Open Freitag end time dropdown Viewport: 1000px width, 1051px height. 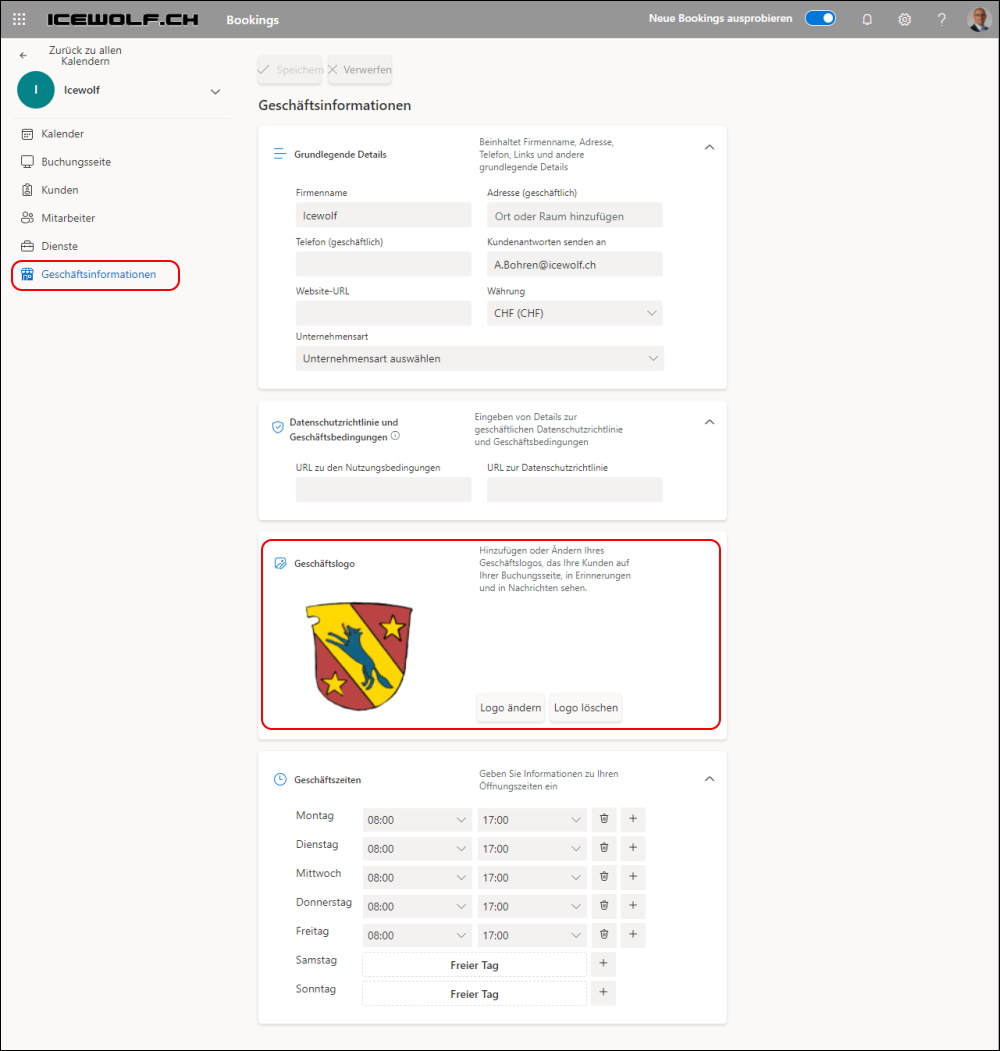532,935
